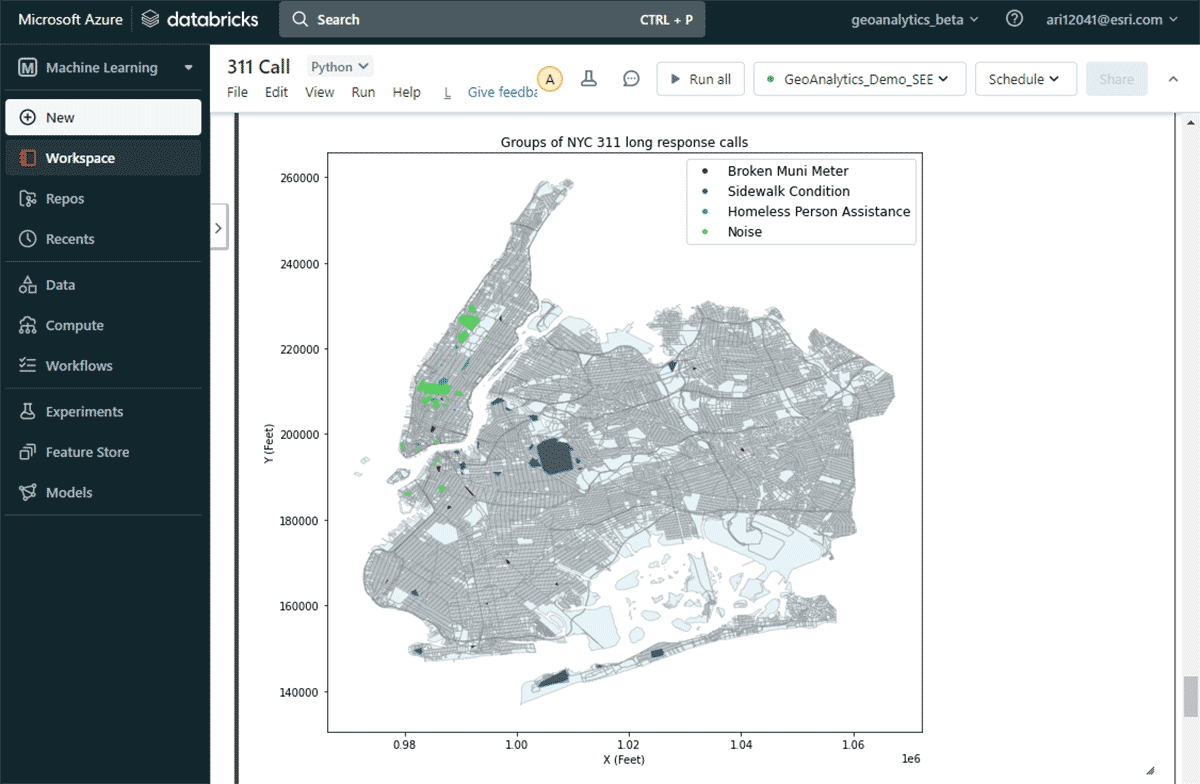Open the comments speech bubble icon

631,79
